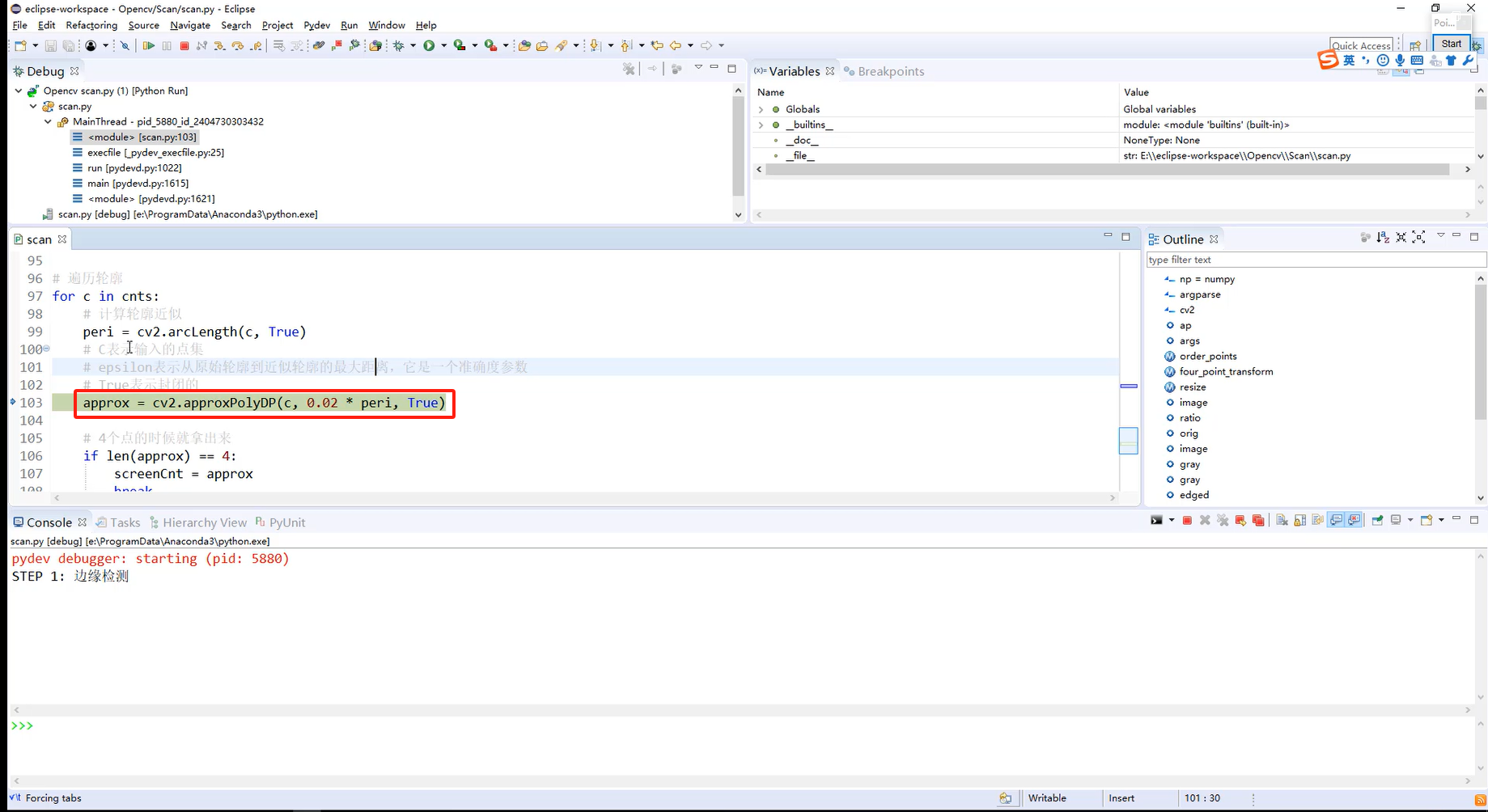Click the Start button
The height and width of the screenshot is (812, 1488).
1452,44
